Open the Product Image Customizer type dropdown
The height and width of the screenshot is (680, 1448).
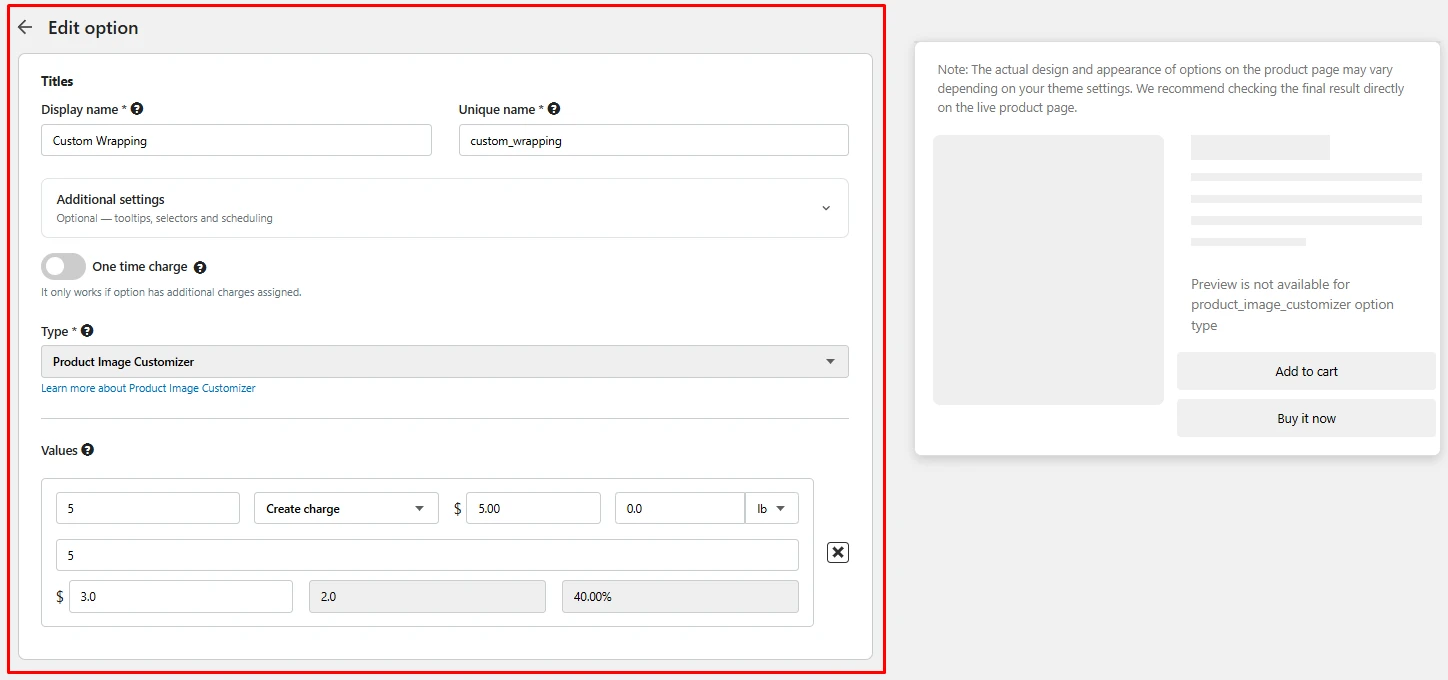point(445,362)
